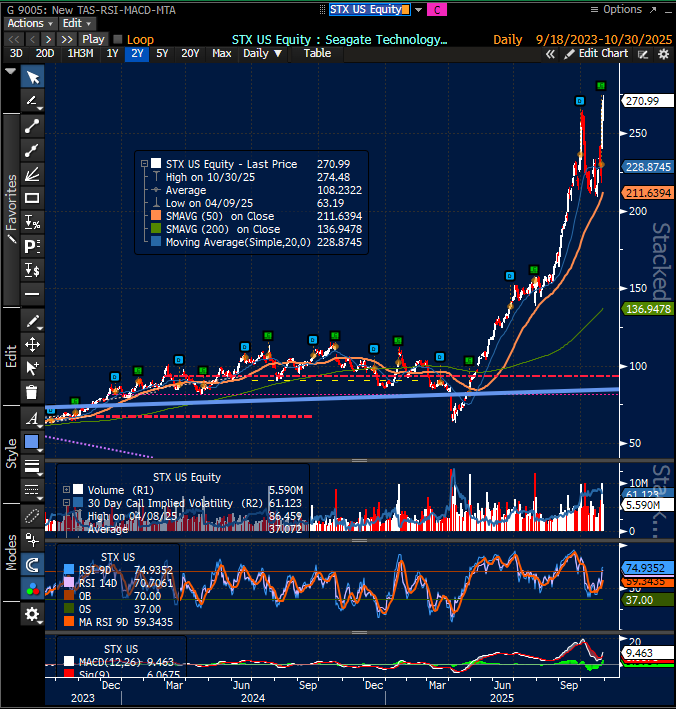Click the lock crosshair mode icon
Screen dimensions: 676x709
(33, 540)
